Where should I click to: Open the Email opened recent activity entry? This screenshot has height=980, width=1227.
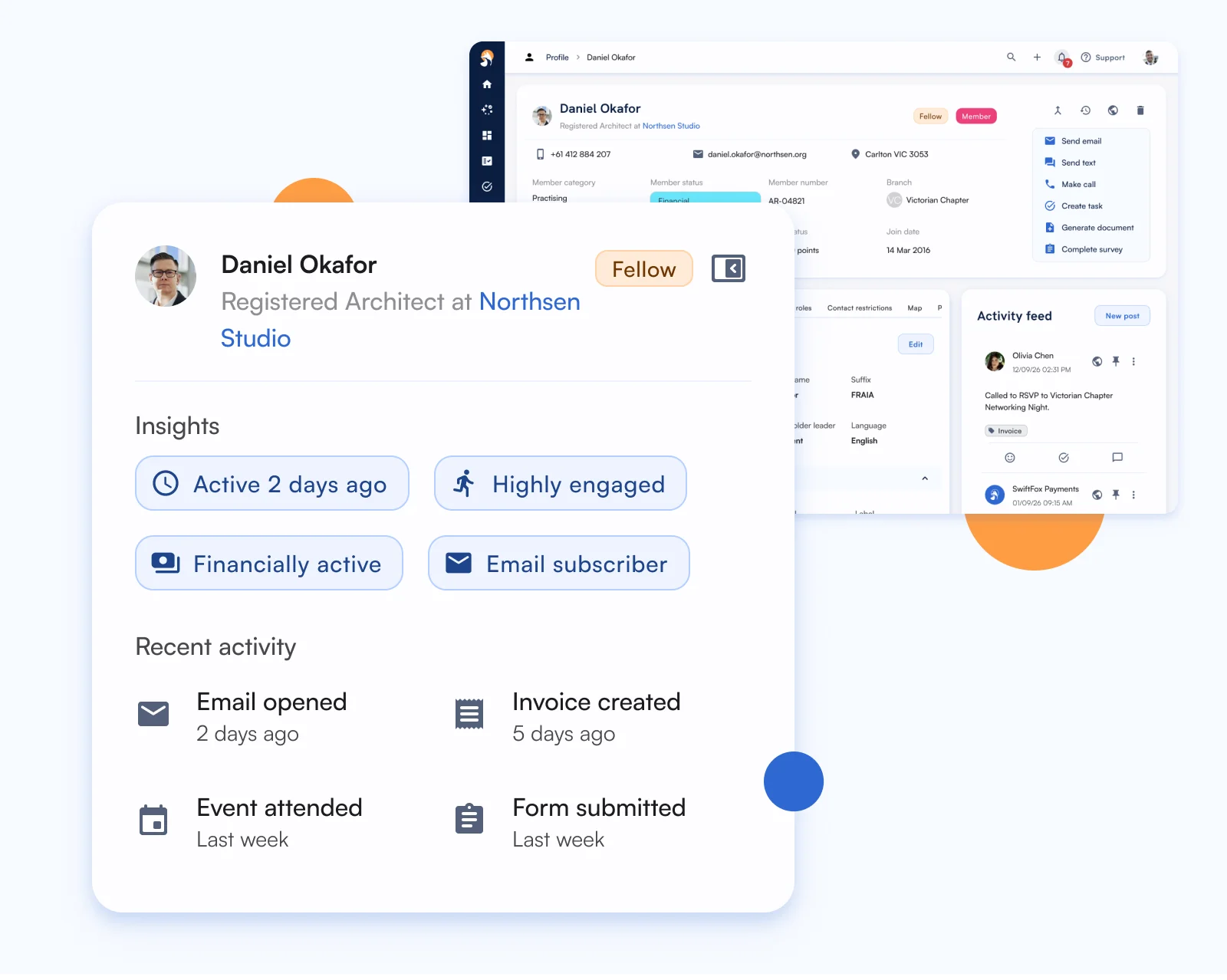tap(242, 717)
